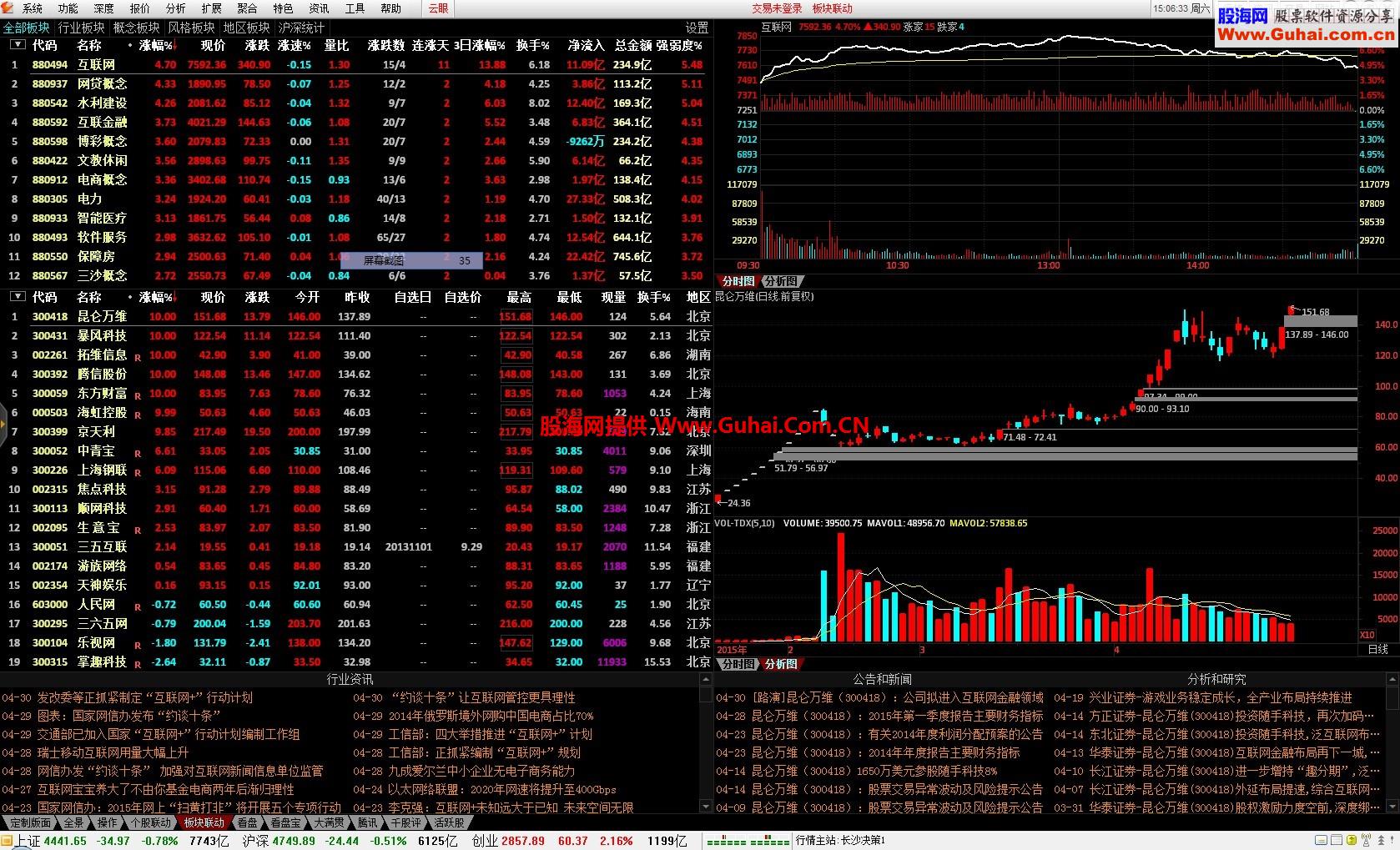Switch K-line panel to 分时图 tab
1400x850 pixels.
tap(738, 664)
